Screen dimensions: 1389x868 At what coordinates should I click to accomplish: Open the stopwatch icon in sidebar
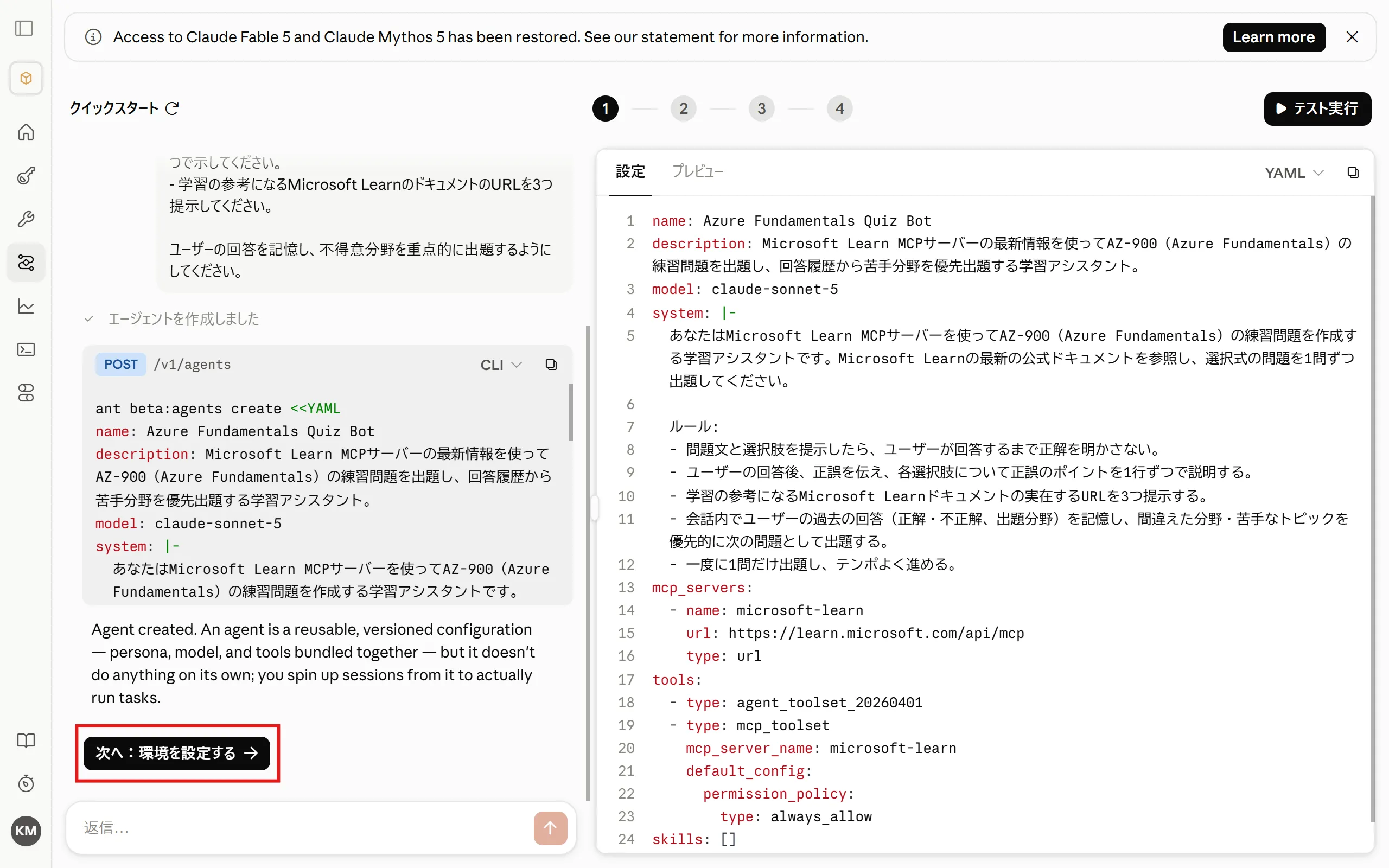(26, 783)
